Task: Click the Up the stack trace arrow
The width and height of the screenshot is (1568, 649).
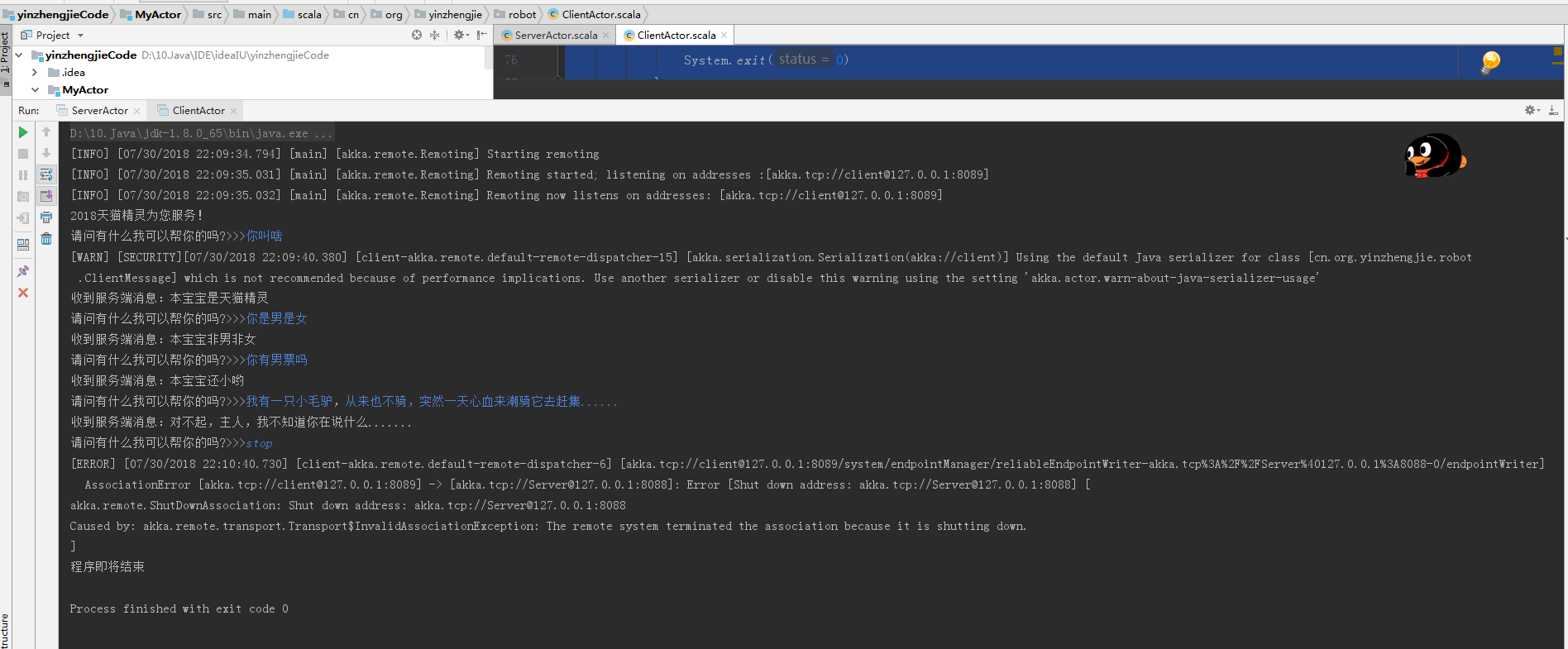Action: 46,132
